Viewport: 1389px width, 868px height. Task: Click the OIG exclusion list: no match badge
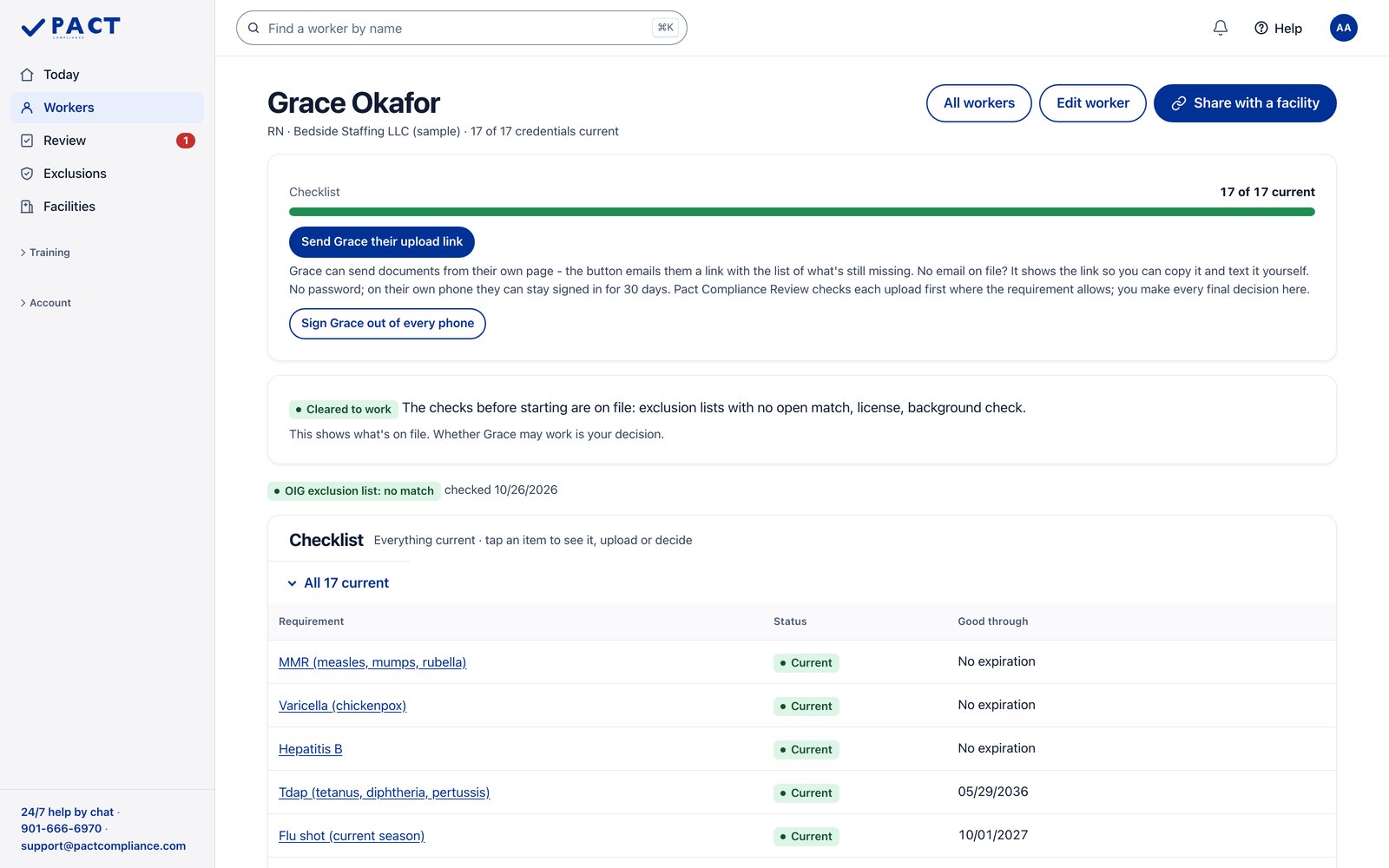click(354, 491)
